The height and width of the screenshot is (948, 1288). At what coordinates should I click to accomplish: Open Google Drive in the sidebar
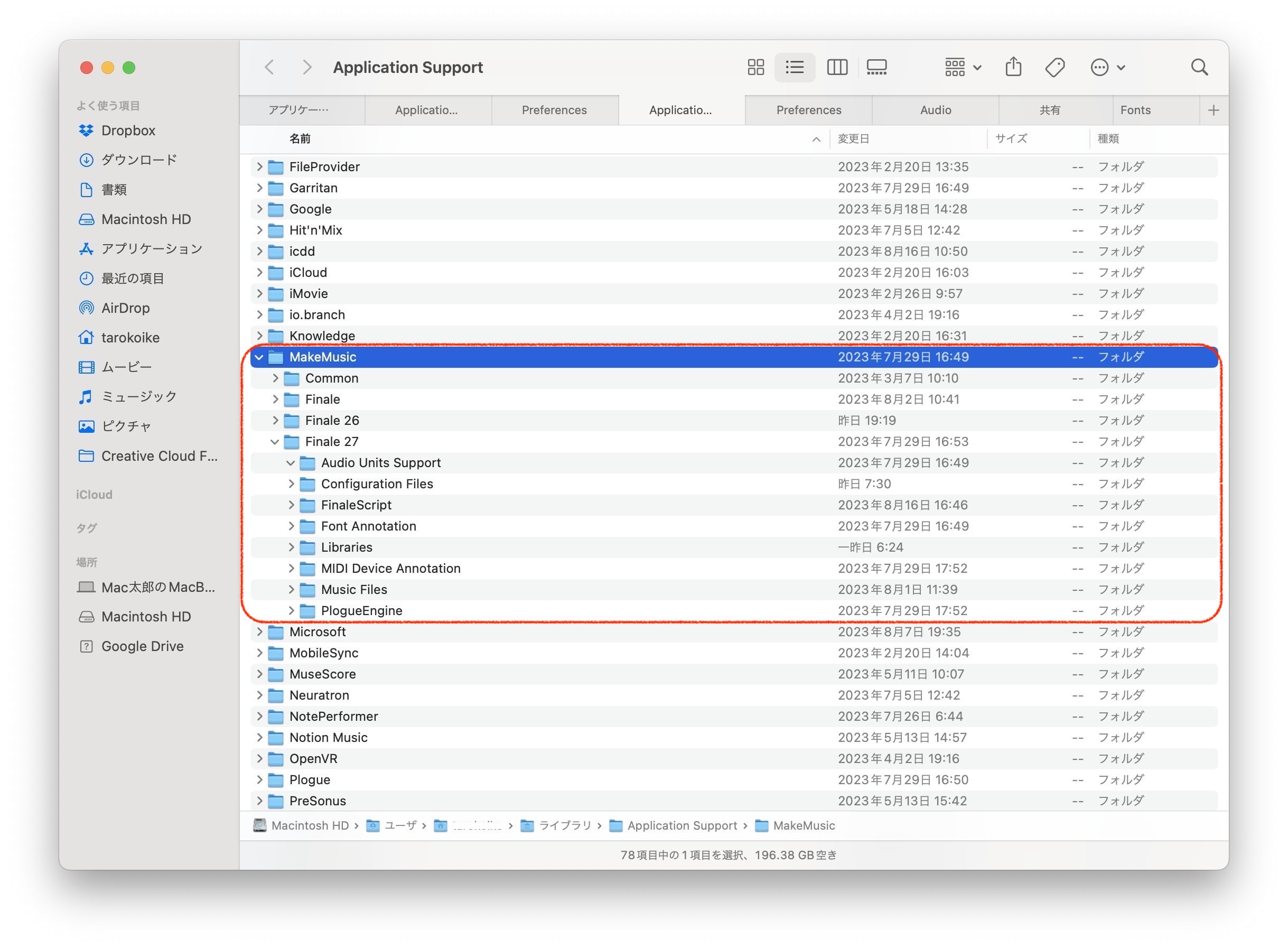click(x=142, y=646)
